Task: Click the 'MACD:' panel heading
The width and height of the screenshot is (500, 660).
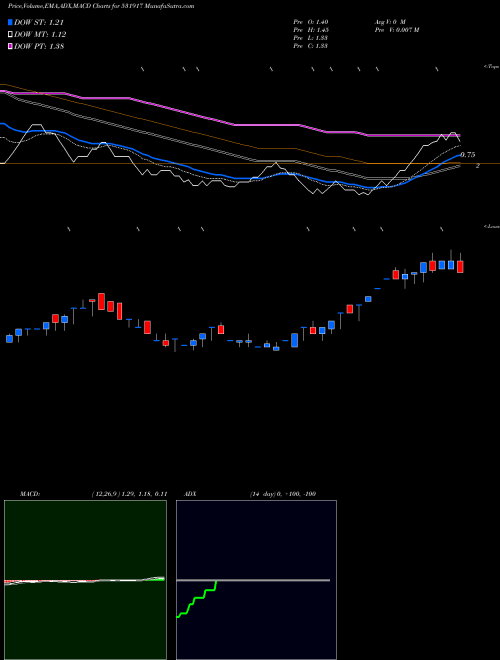Action: pyautogui.click(x=30, y=494)
